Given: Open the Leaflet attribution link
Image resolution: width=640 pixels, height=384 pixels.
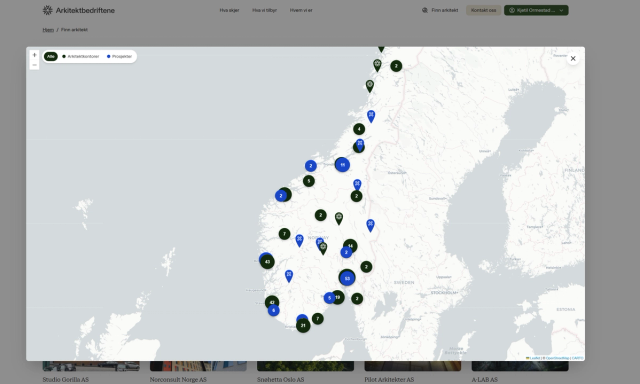Looking at the screenshot, I should [x=534, y=358].
